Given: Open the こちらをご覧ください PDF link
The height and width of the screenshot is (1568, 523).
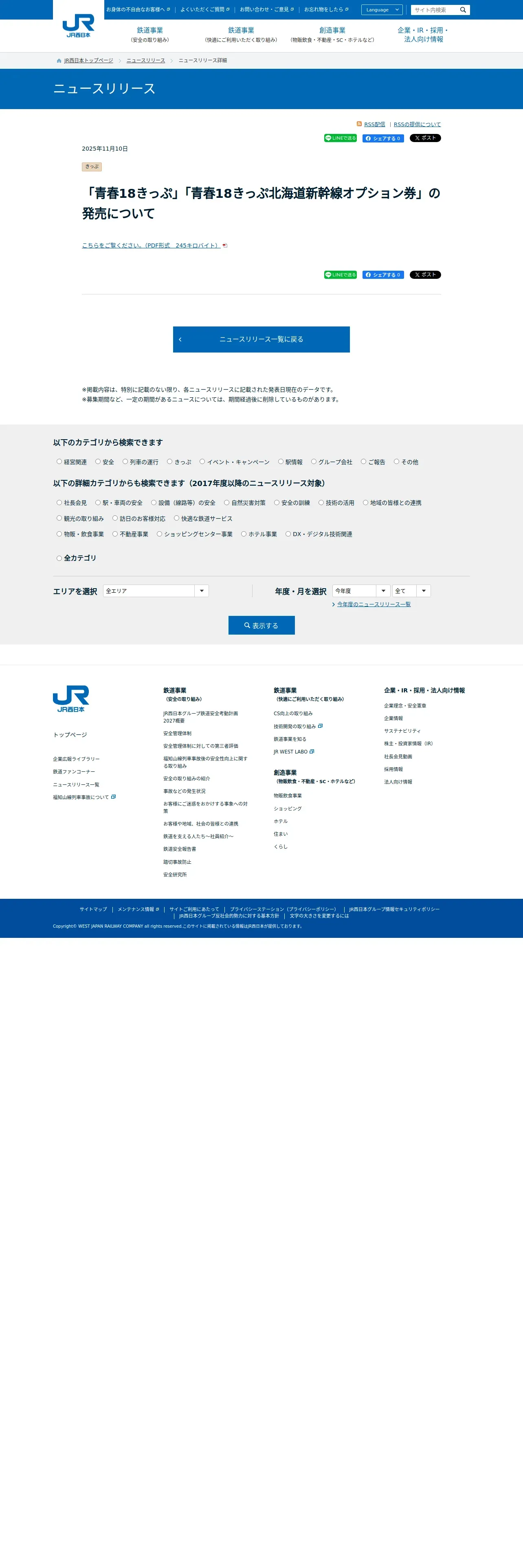Looking at the screenshot, I should [151, 246].
